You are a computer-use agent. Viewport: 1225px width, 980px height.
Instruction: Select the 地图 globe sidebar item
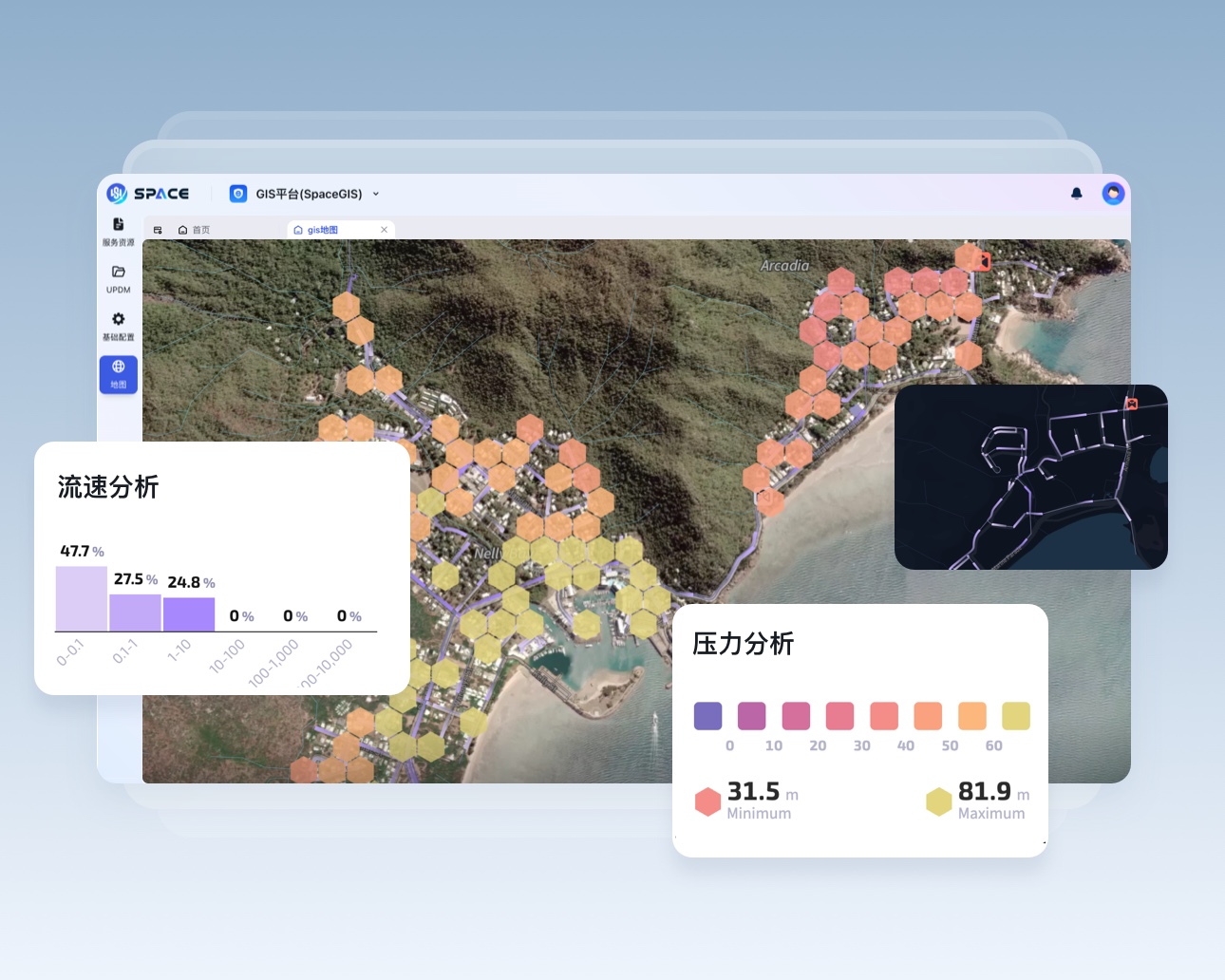tap(118, 373)
